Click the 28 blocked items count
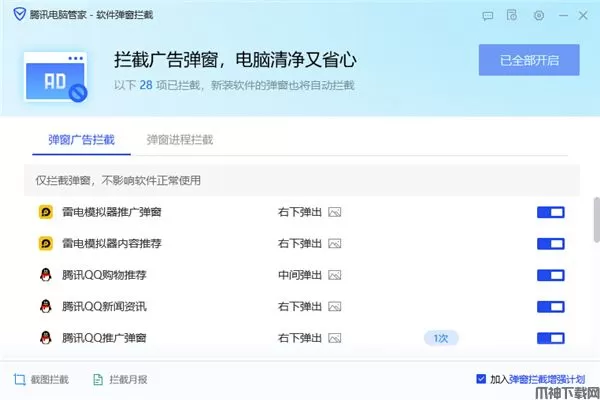This screenshot has height=400, width=600. 146,85
